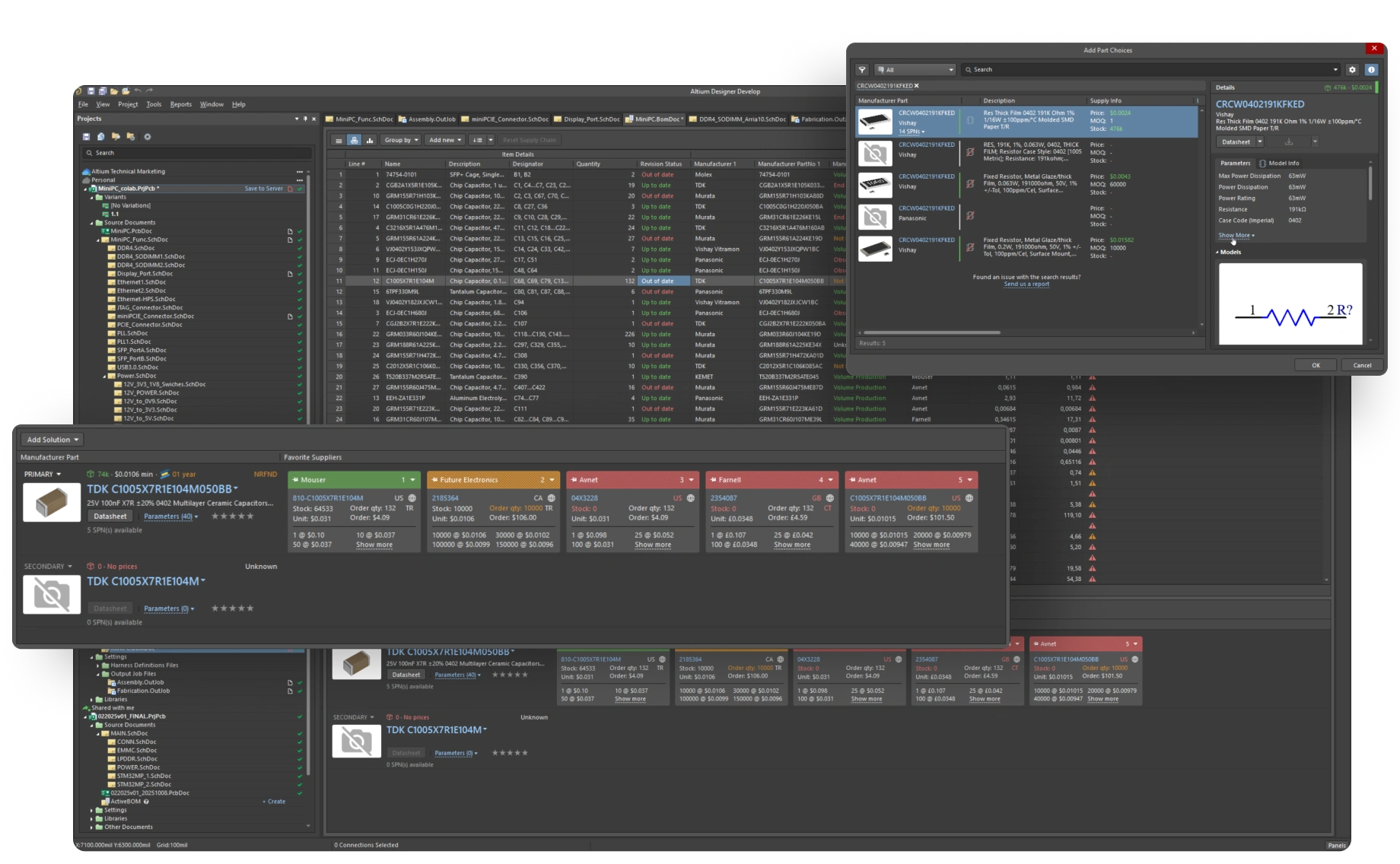Viewport: 1400px width, 864px height.
Task: Click the Send us a report link
Action: coord(1026,284)
